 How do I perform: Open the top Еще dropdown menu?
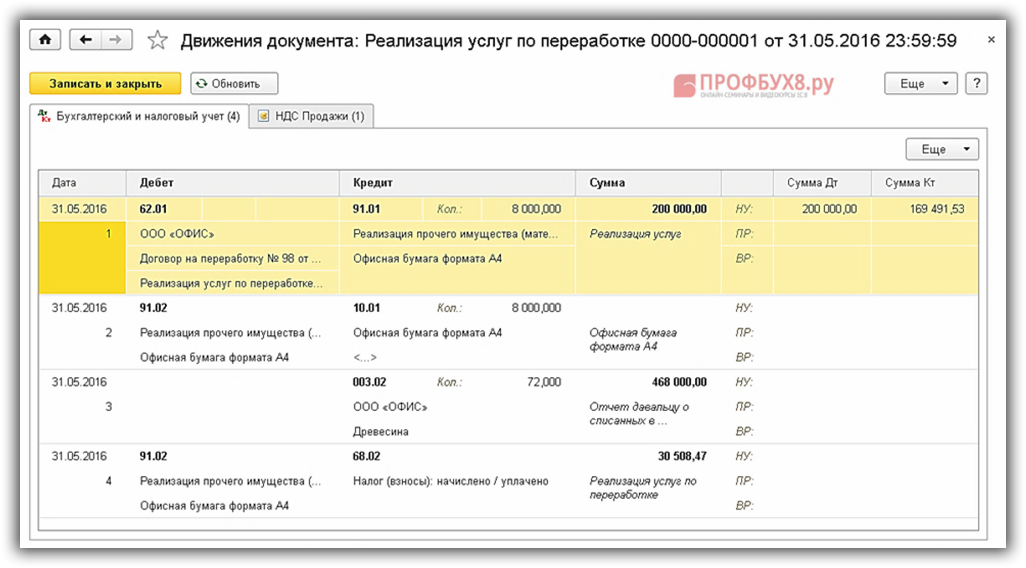click(920, 84)
